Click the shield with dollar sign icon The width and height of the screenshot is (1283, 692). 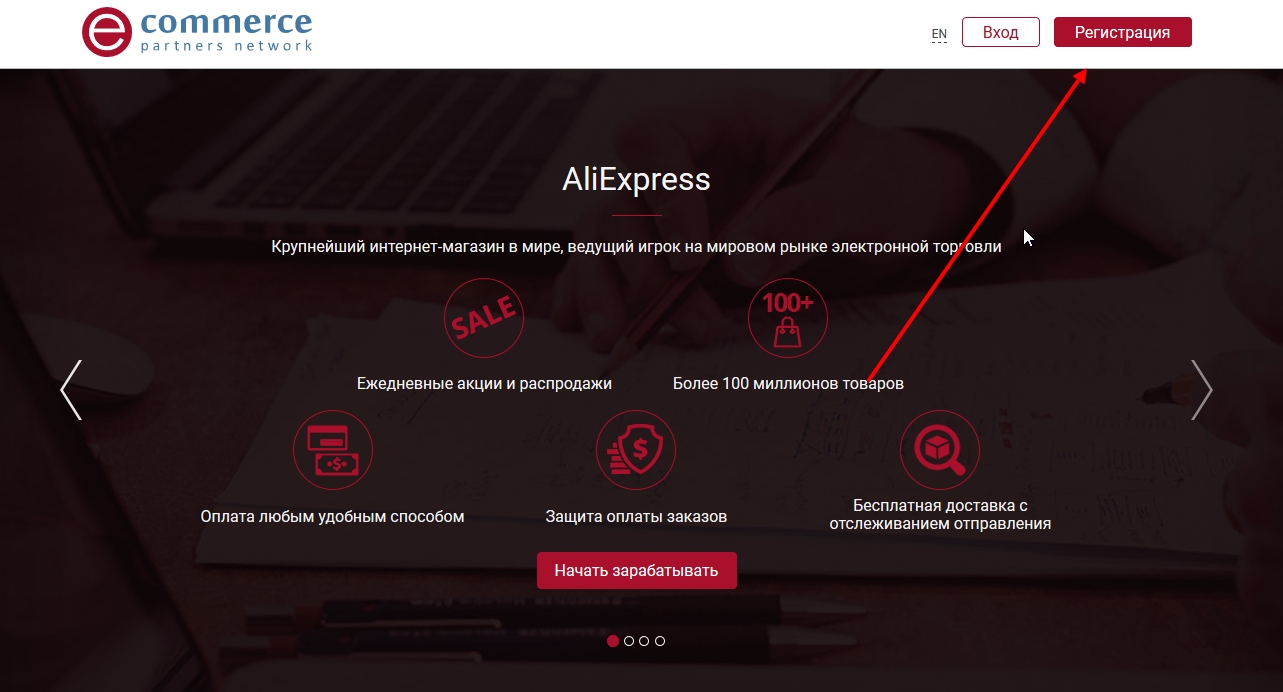[x=636, y=450]
